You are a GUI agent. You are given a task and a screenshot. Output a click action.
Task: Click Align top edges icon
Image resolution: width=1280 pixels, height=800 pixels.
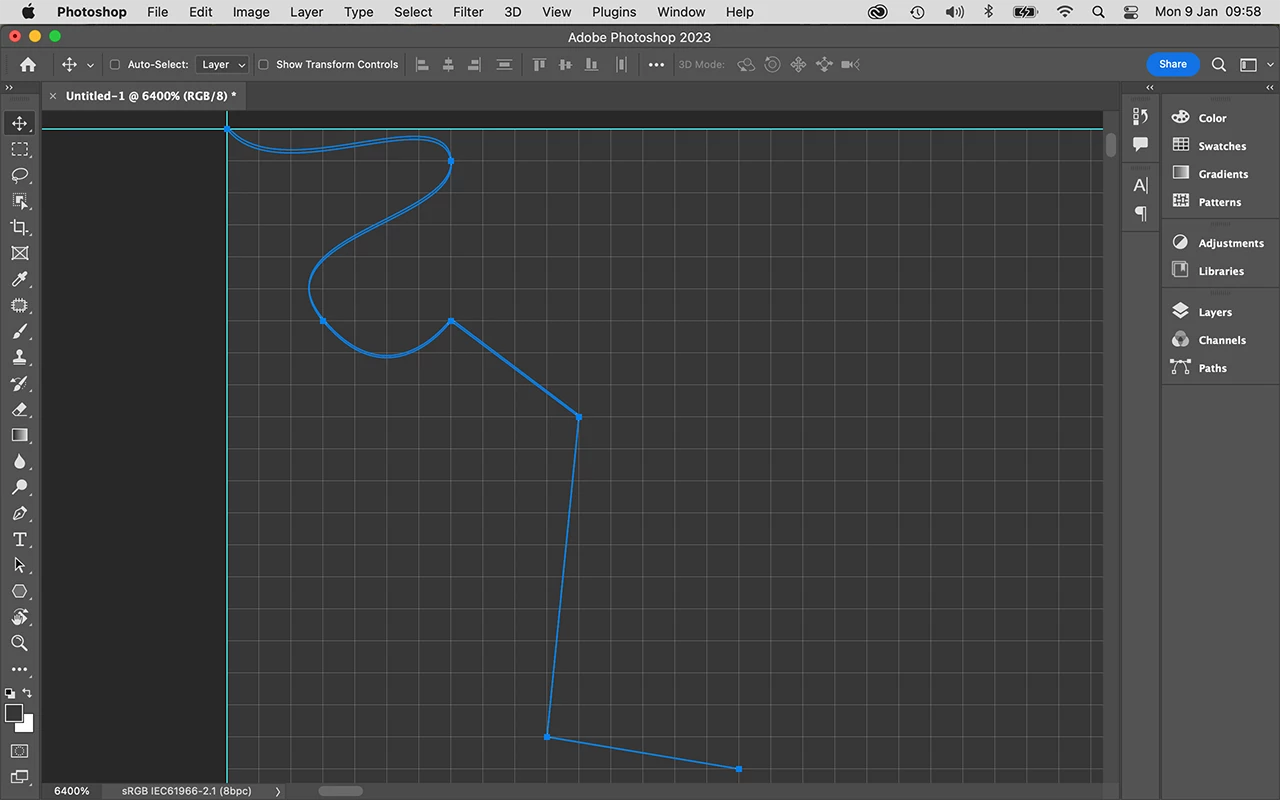coord(539,64)
